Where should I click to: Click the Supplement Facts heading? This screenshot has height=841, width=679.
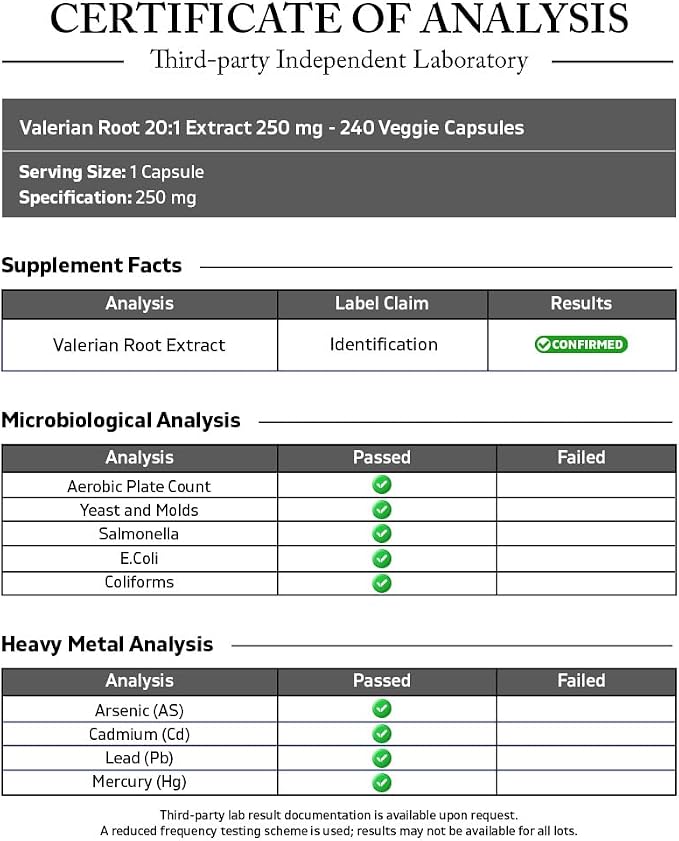[x=92, y=265]
